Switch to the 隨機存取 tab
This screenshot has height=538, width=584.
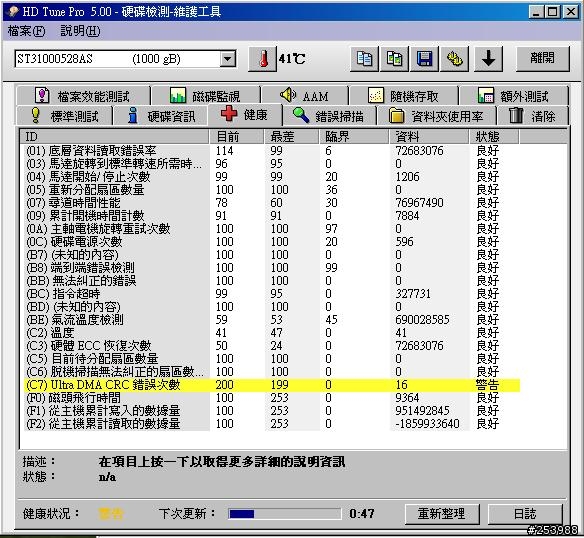[x=403, y=96]
